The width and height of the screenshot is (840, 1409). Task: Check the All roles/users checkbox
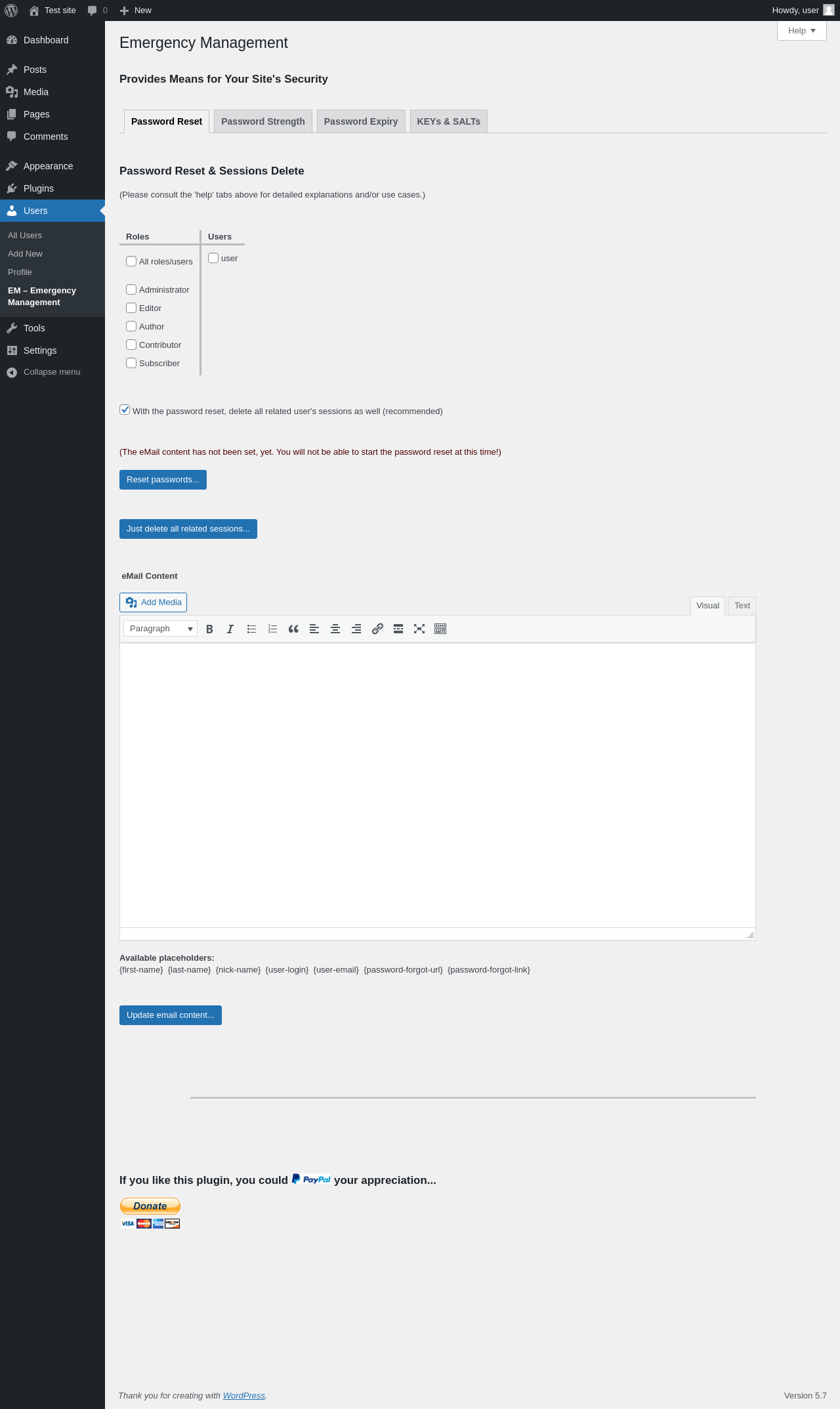click(131, 261)
